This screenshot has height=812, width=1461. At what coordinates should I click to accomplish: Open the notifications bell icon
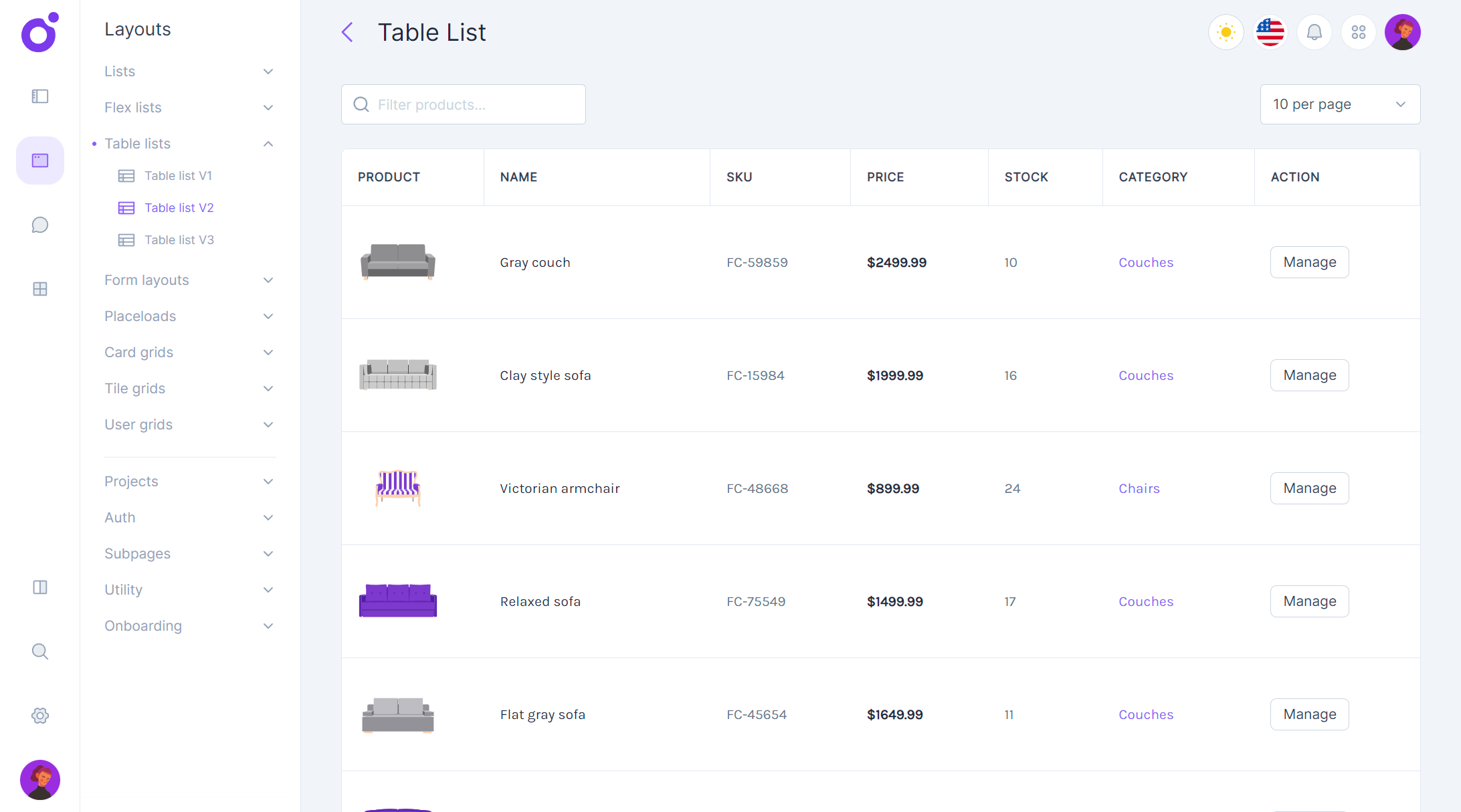coord(1314,31)
